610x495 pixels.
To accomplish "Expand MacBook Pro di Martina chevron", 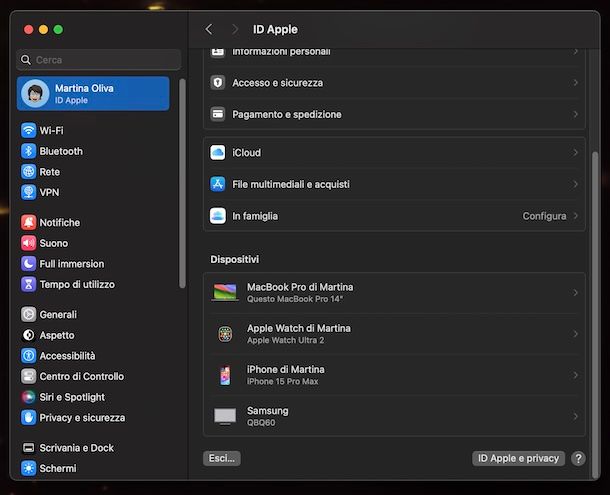I will (575, 293).
